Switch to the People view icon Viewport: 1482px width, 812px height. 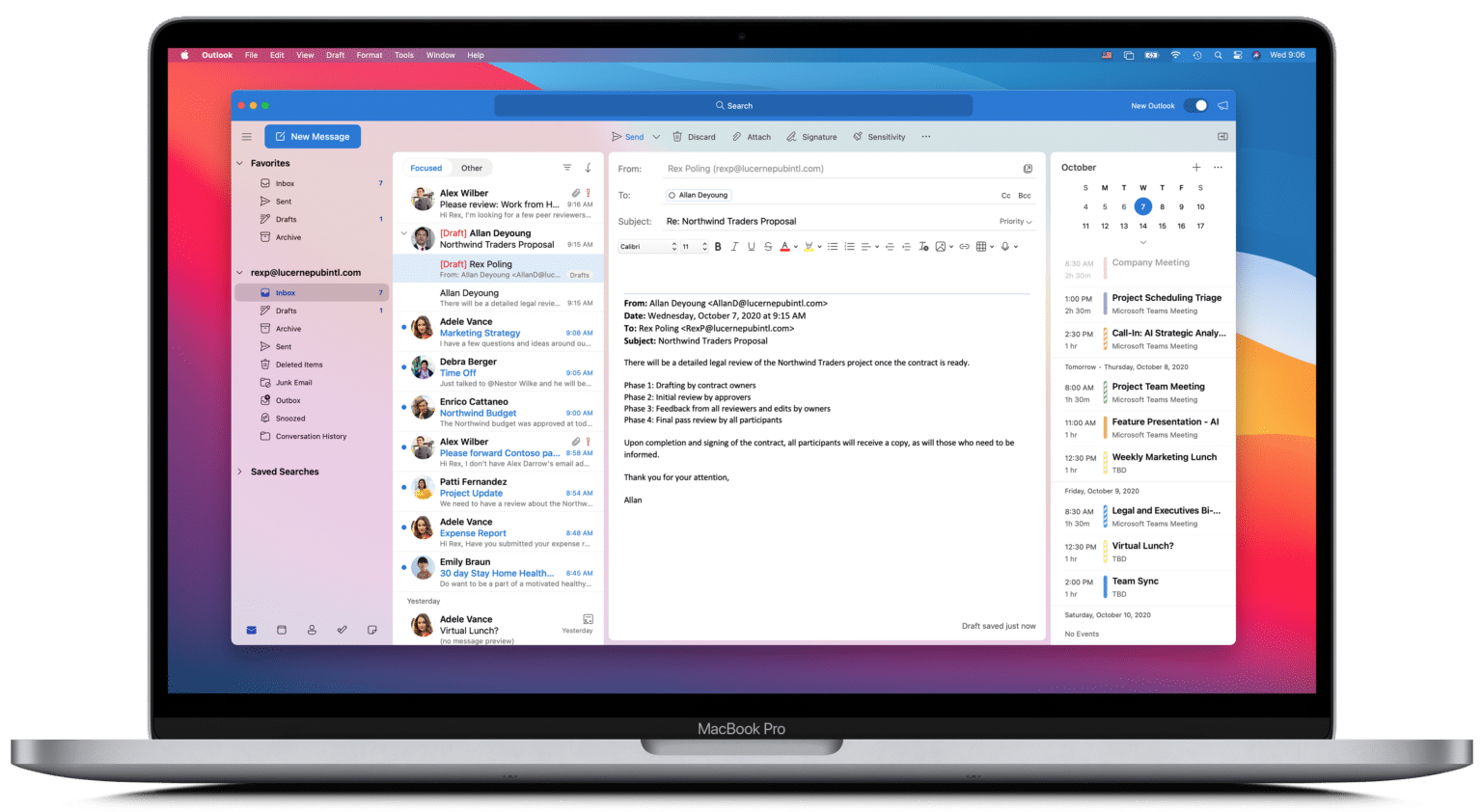tap(312, 630)
